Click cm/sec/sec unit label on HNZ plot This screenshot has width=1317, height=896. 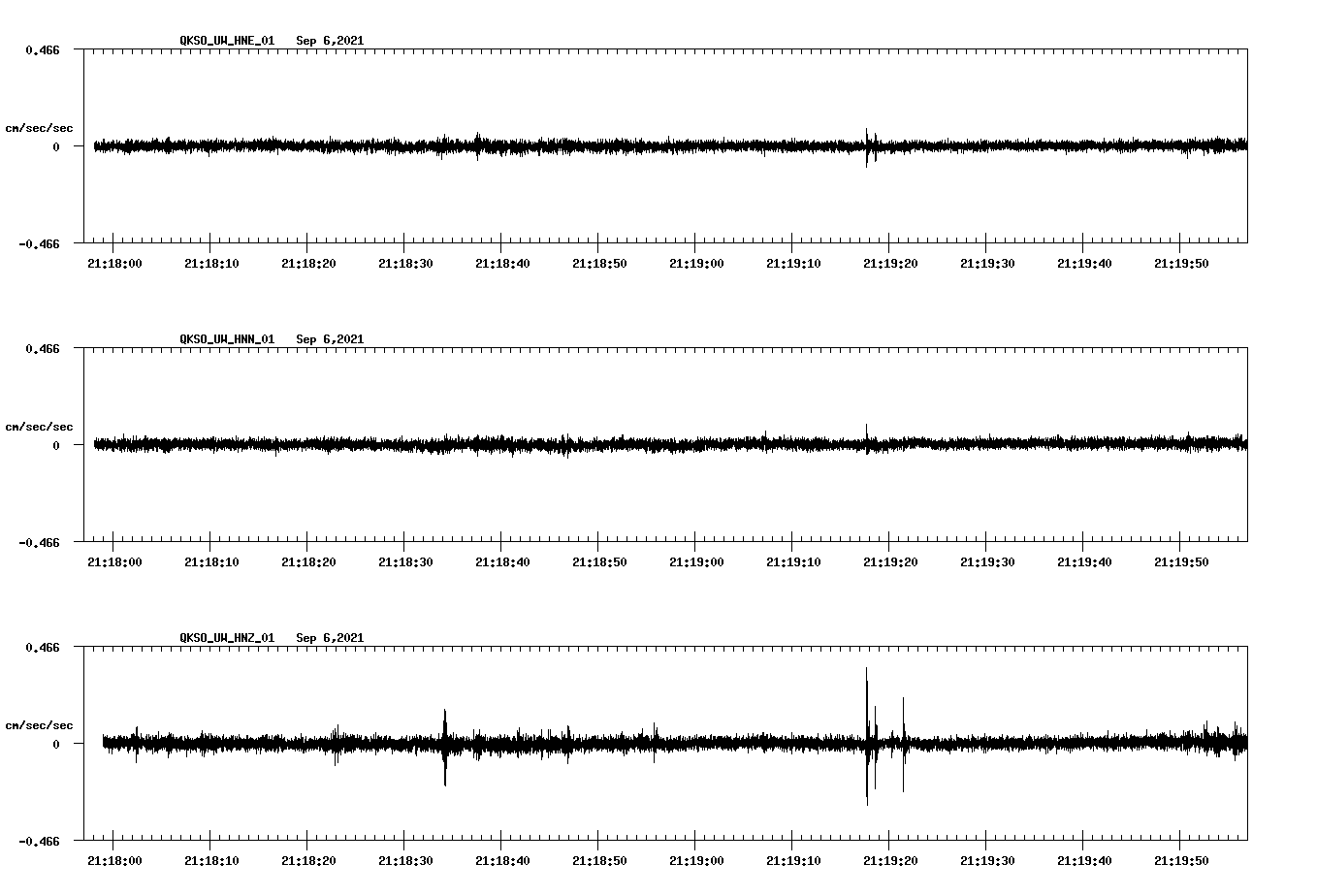[x=39, y=725]
